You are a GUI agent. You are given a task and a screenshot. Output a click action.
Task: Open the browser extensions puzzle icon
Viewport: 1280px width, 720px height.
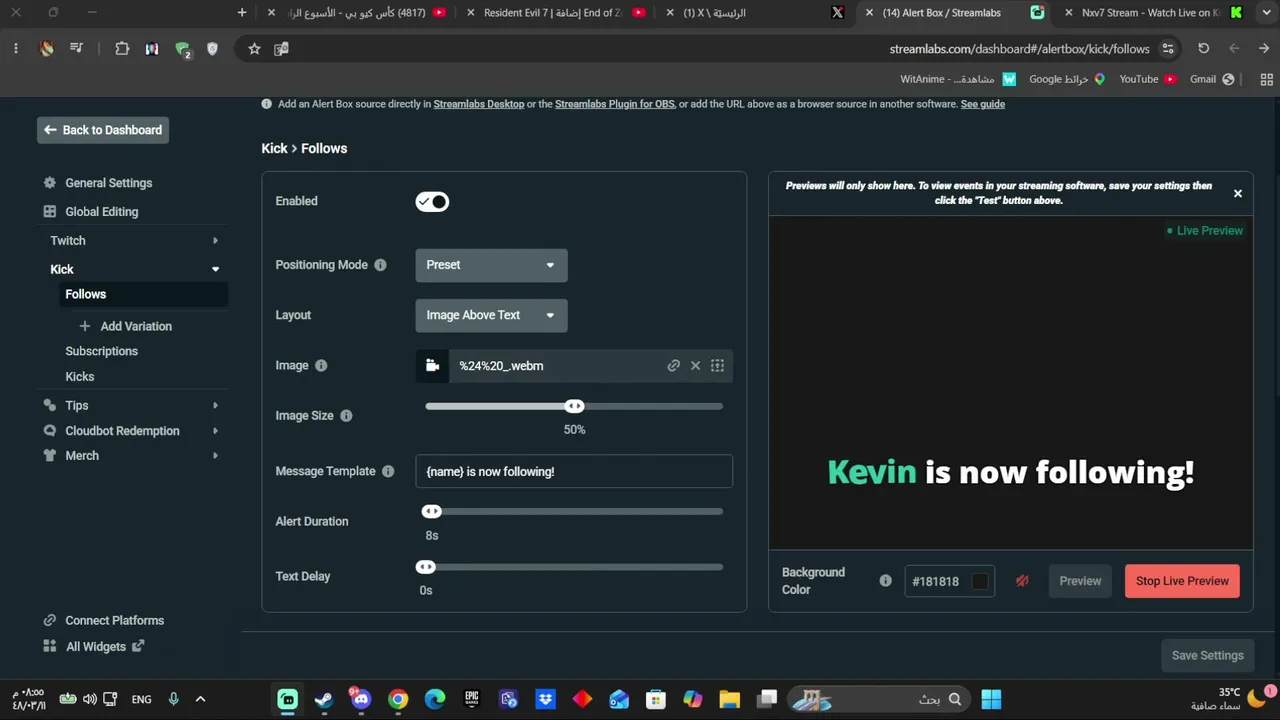click(122, 49)
